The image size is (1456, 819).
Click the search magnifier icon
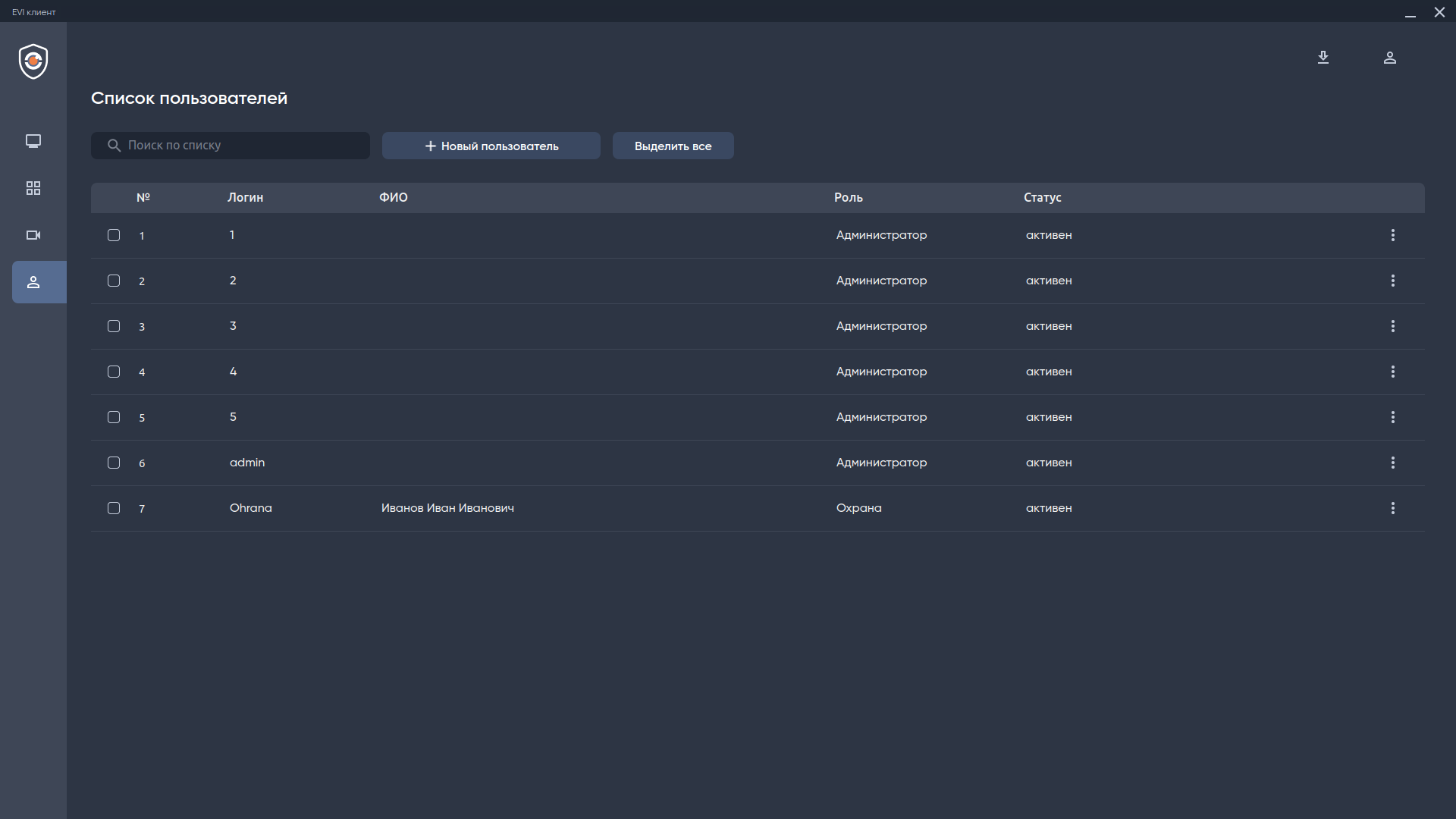click(115, 146)
